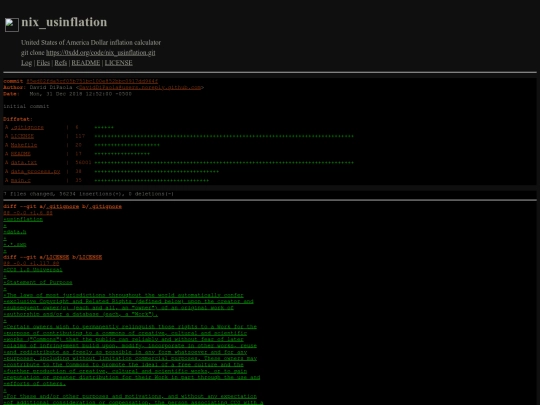Viewport: 540px width, 405px height.
Task: Click the added line '+Statement of Purpose'
Action: click(x=38, y=282)
